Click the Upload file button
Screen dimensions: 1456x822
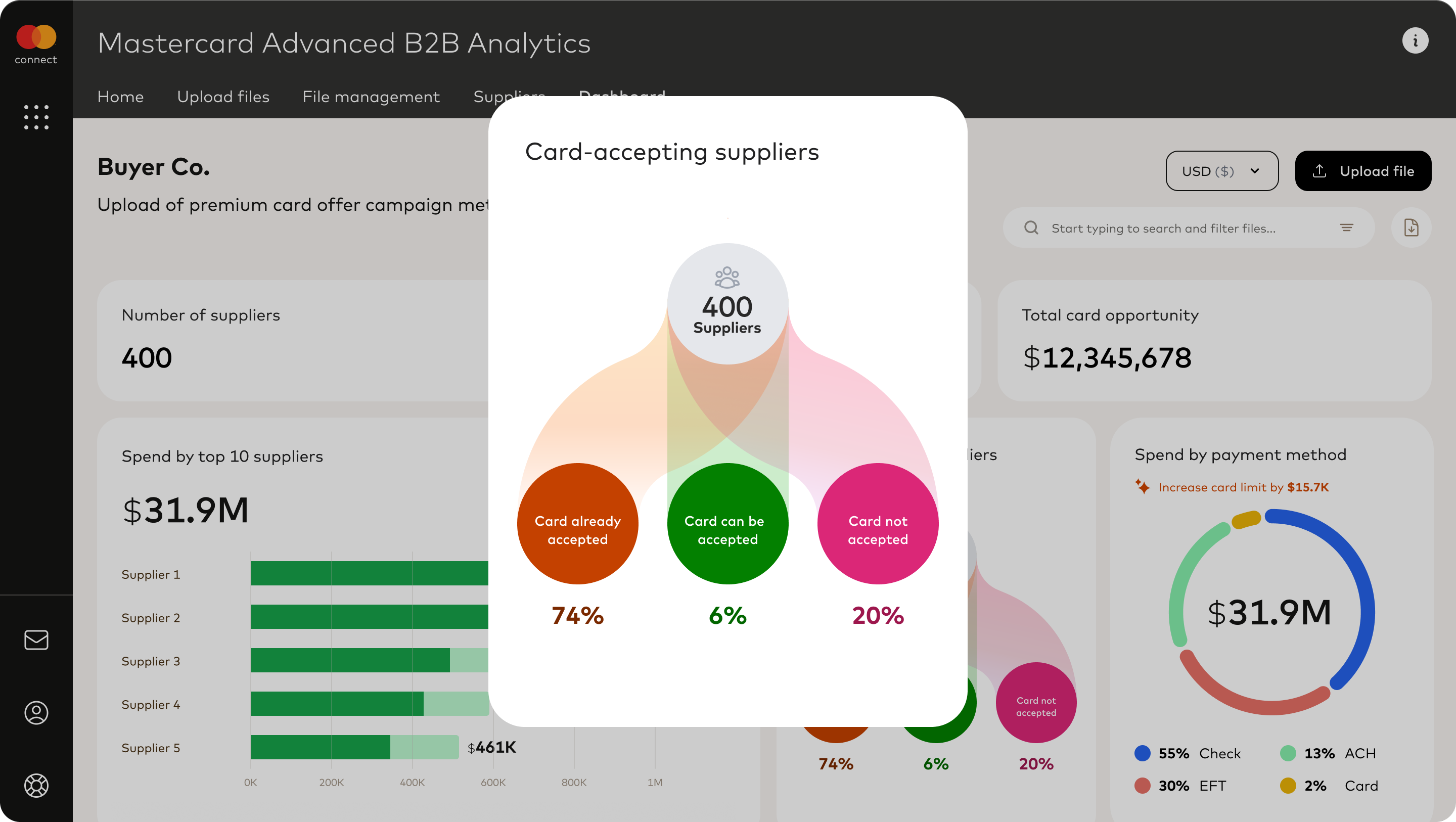point(1363,171)
